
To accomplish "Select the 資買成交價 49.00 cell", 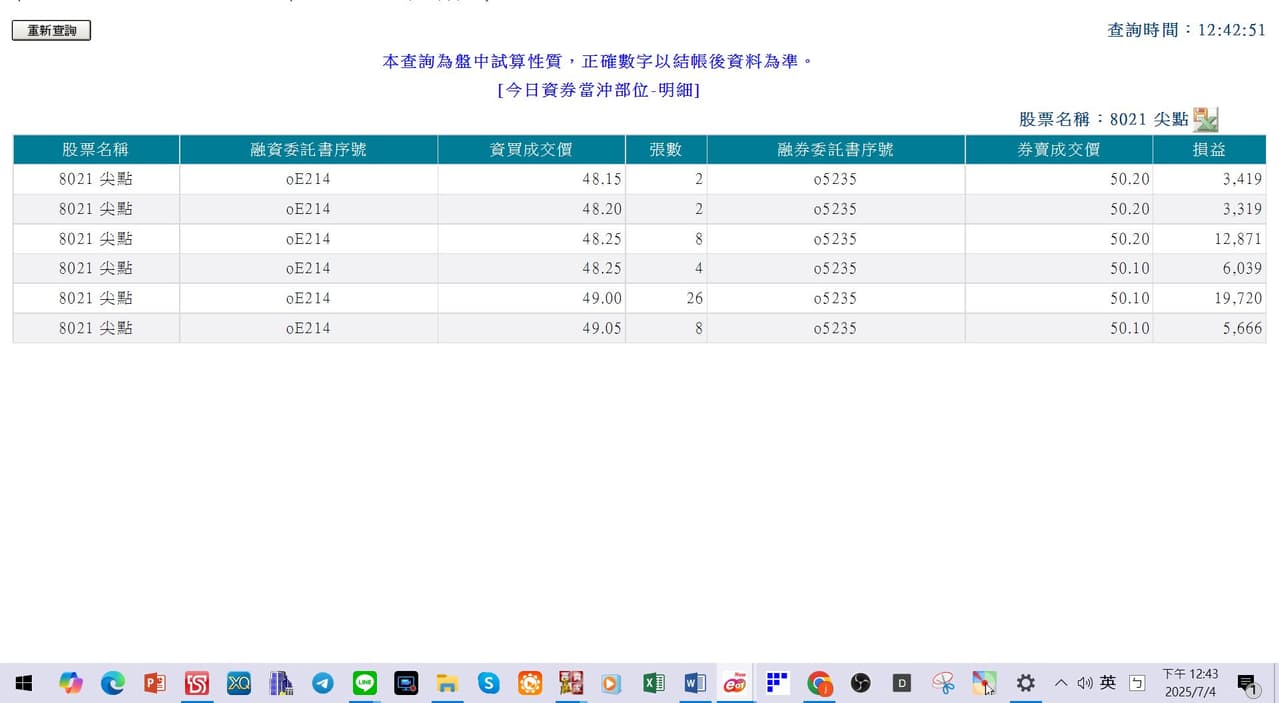I will pos(531,298).
